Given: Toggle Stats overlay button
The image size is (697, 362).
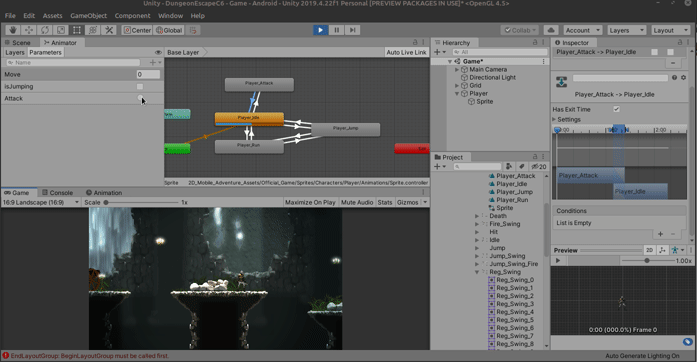Looking at the screenshot, I should (x=385, y=202).
